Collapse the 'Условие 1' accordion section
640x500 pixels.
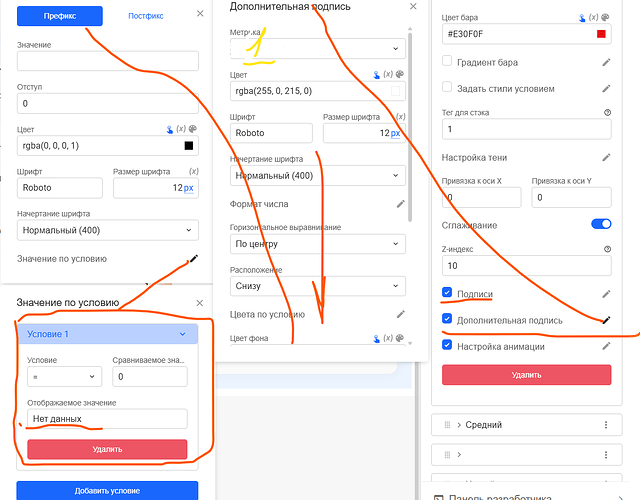[x=181, y=334]
